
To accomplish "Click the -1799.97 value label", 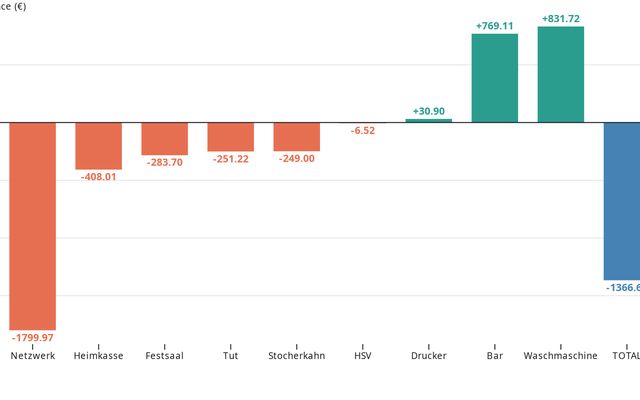I will point(32,338).
